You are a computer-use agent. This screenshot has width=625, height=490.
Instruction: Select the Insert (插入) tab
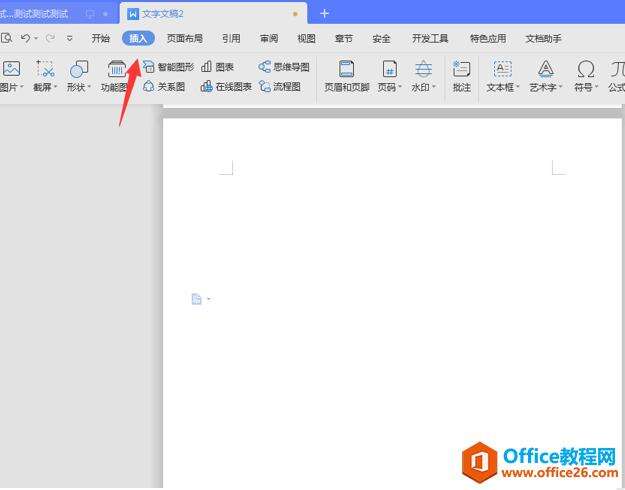tap(138, 38)
